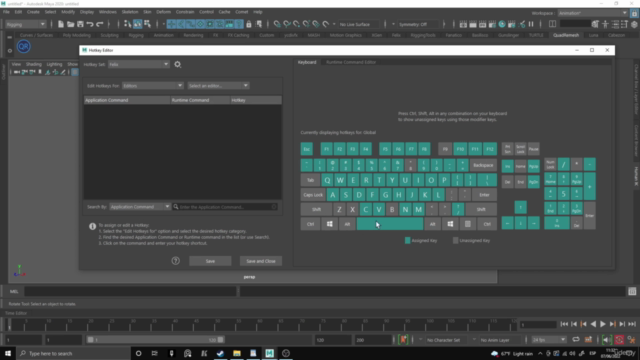Click the Save button
The height and width of the screenshot is (360, 640).
point(210,261)
